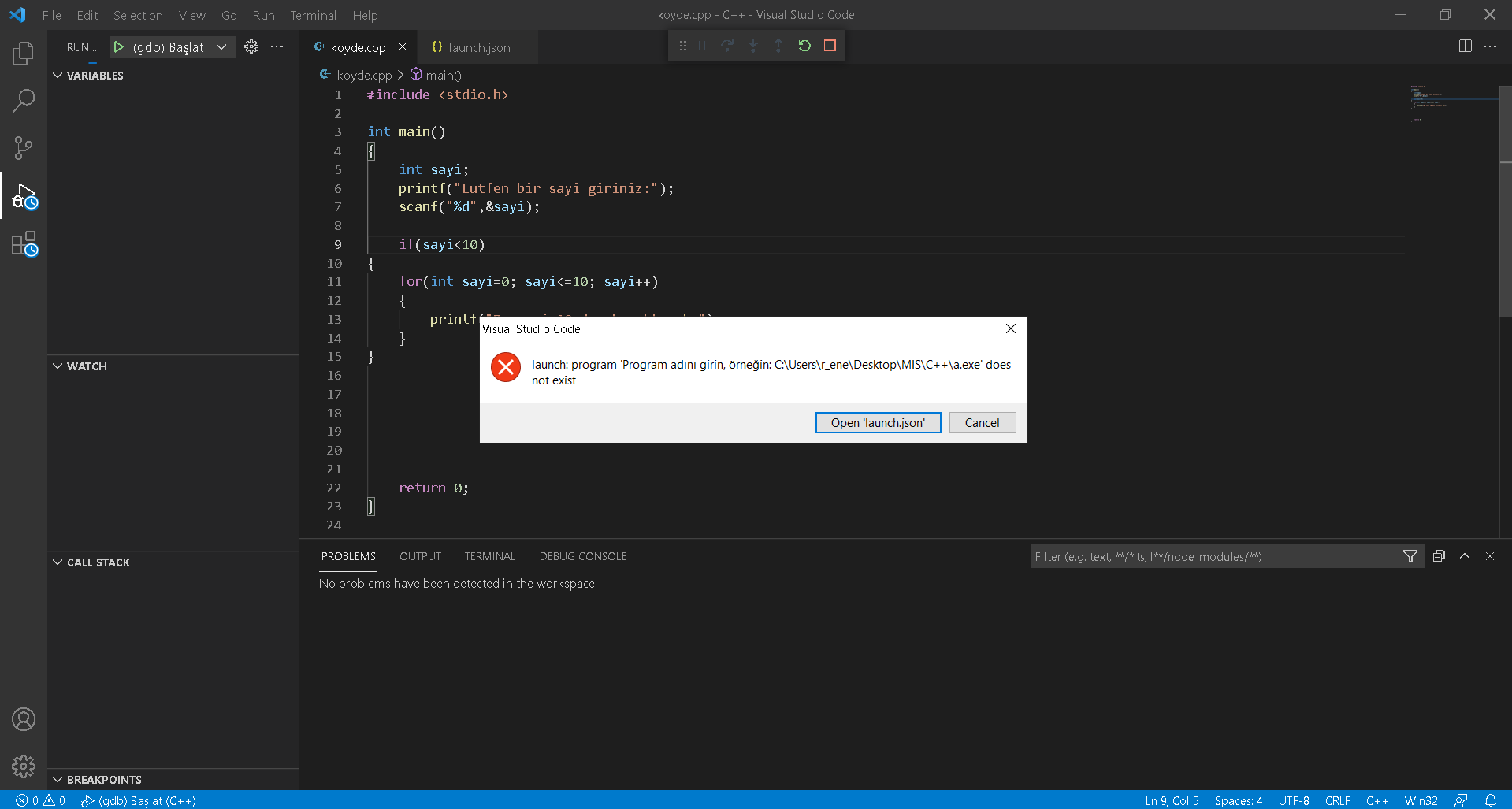Start debugging with the green play icon
This screenshot has width=1512, height=809.
(x=119, y=47)
